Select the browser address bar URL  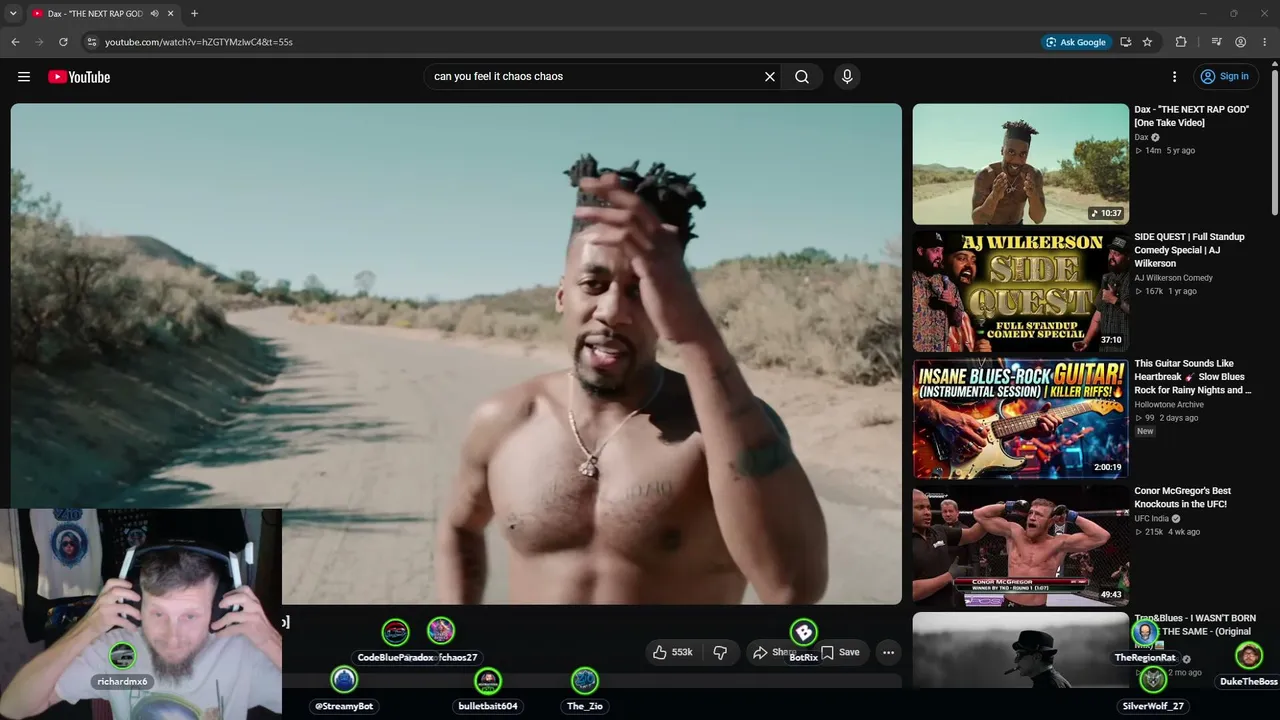(x=199, y=42)
